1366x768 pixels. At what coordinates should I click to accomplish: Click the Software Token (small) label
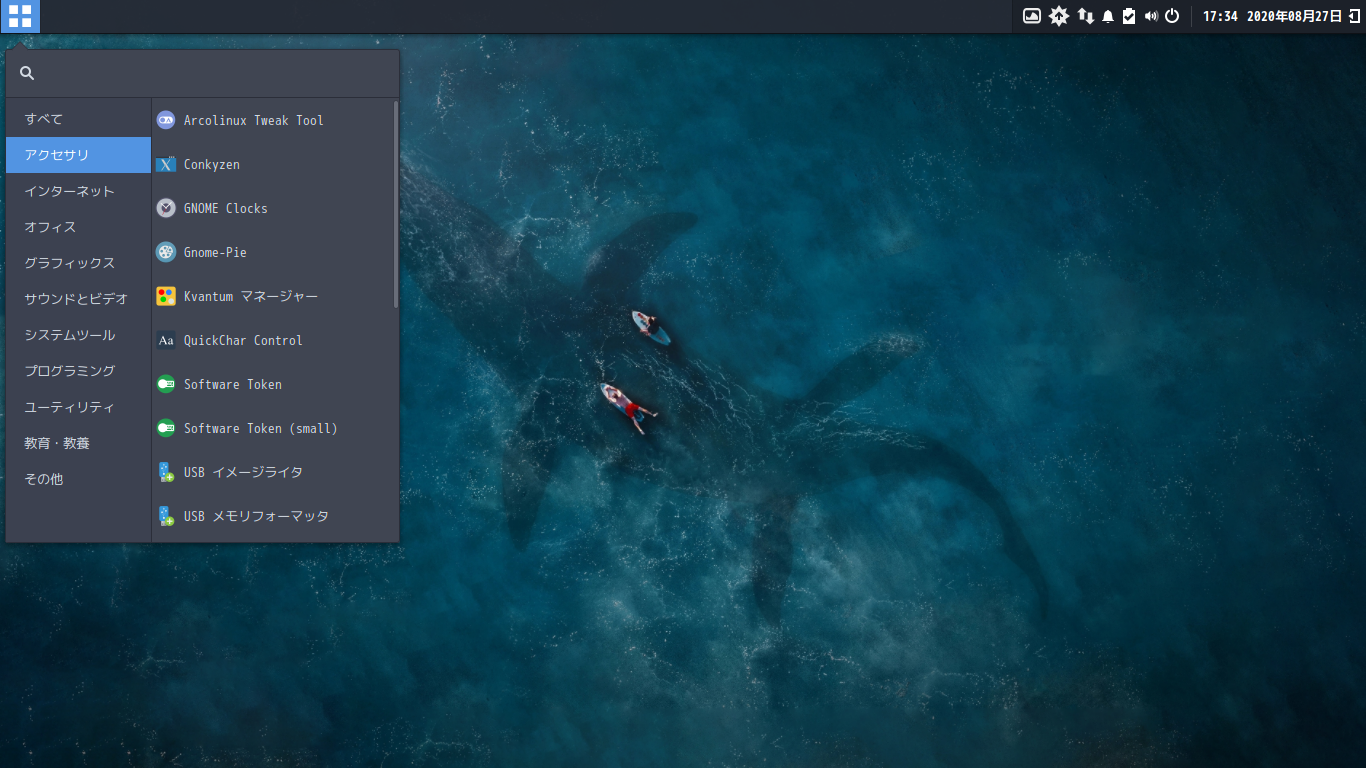[x=261, y=428]
